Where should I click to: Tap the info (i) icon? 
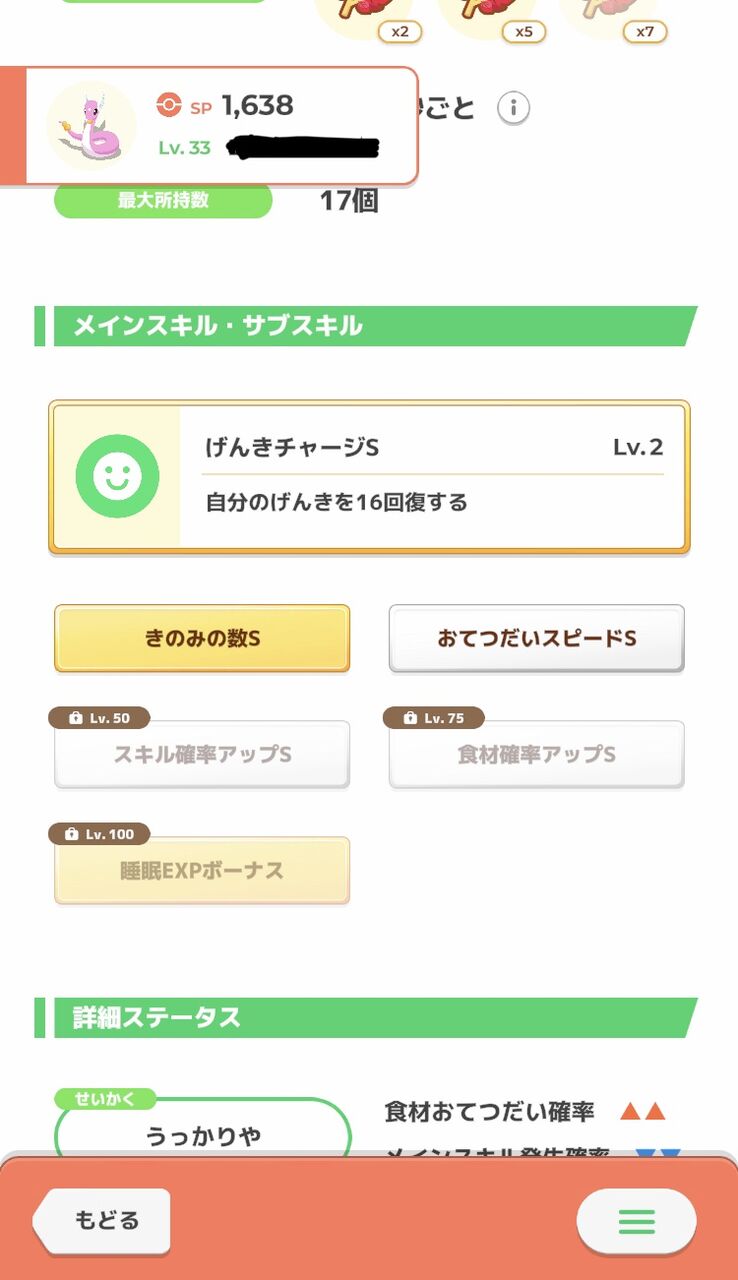[x=513, y=107]
